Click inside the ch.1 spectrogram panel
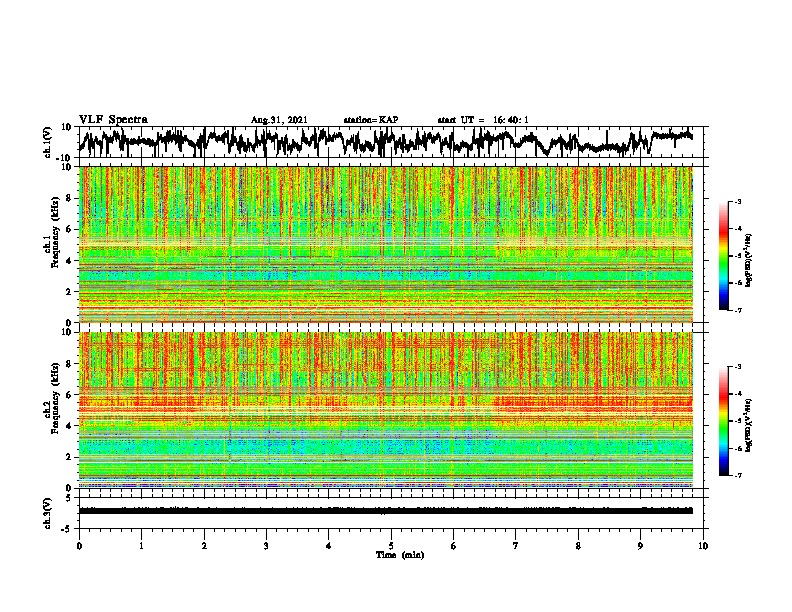 coord(386,244)
